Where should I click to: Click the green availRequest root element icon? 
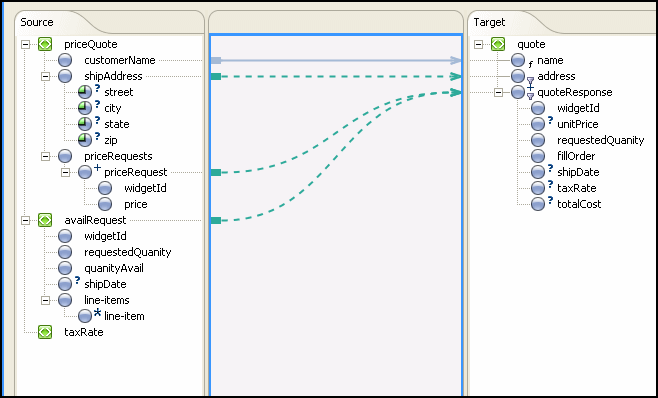click(x=45, y=220)
